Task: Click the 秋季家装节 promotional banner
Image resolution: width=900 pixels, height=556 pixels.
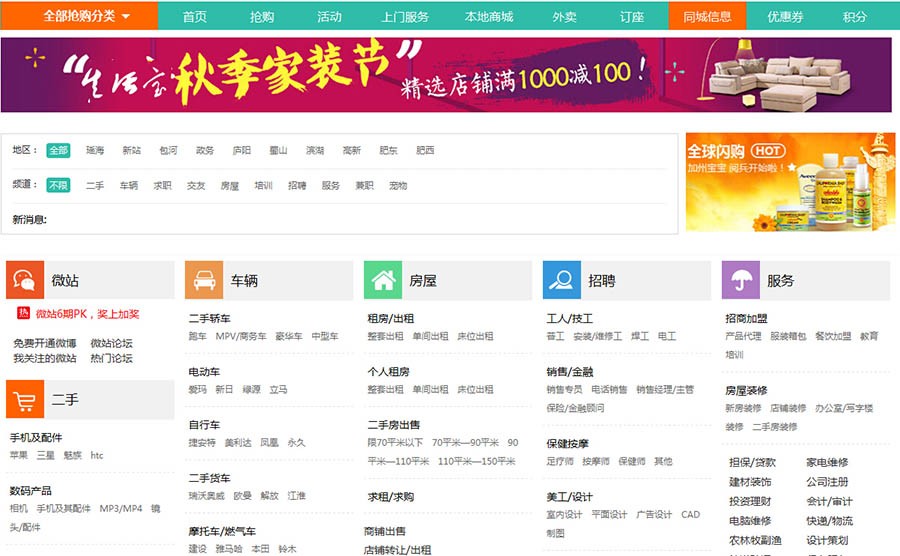Action: [446, 75]
